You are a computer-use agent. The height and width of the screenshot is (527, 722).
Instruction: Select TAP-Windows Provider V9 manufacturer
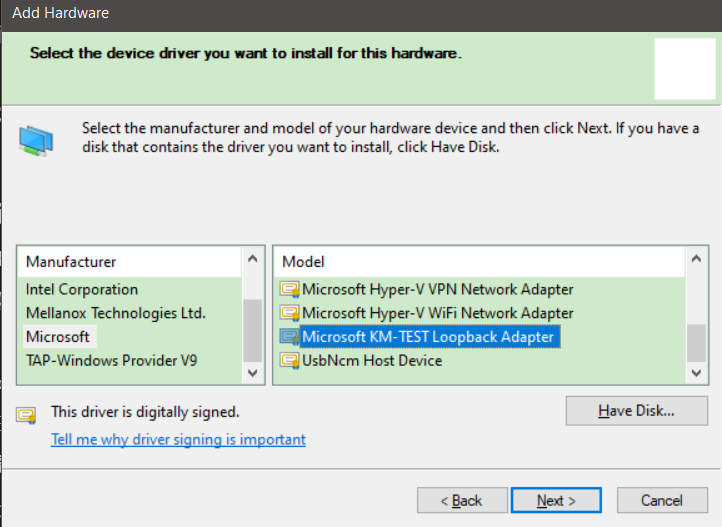(111, 360)
